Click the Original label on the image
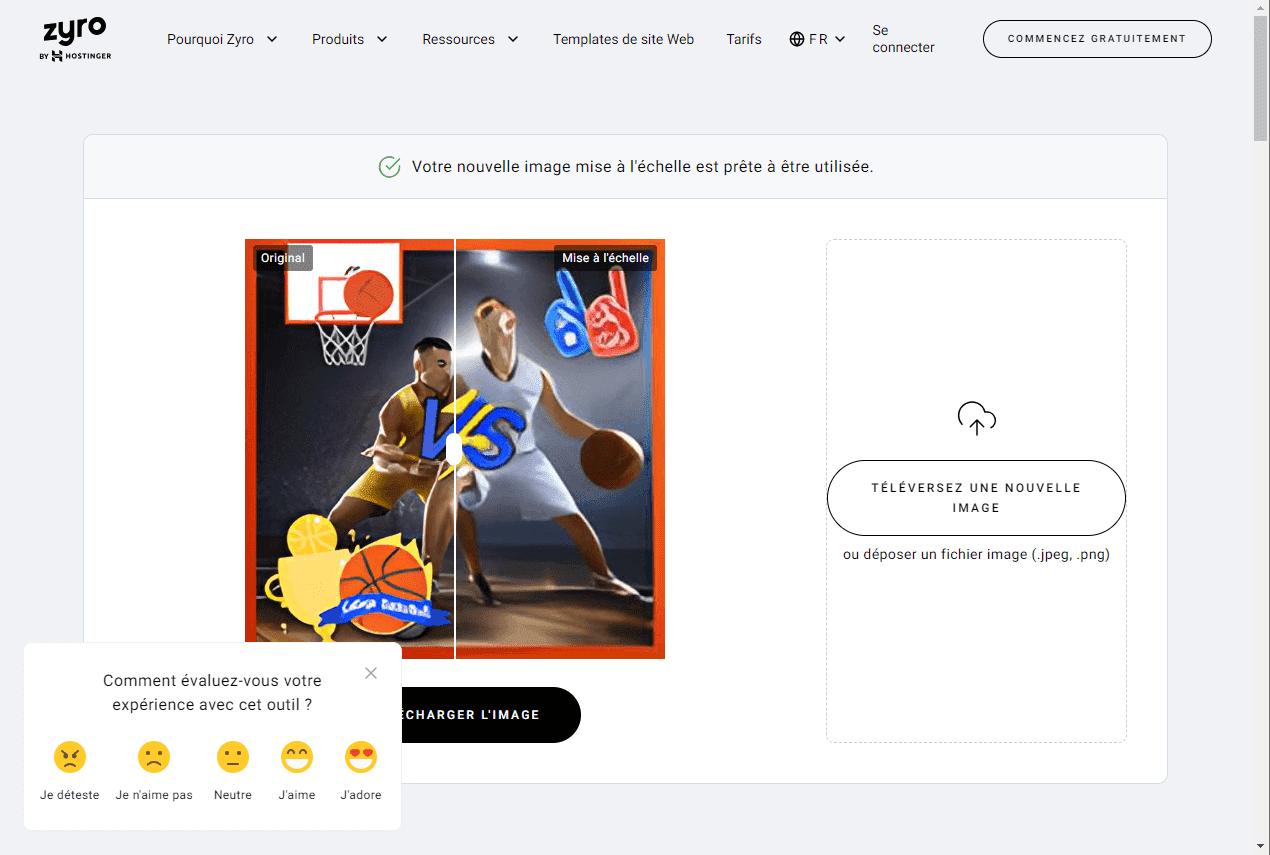The width and height of the screenshot is (1270, 855). click(283, 258)
